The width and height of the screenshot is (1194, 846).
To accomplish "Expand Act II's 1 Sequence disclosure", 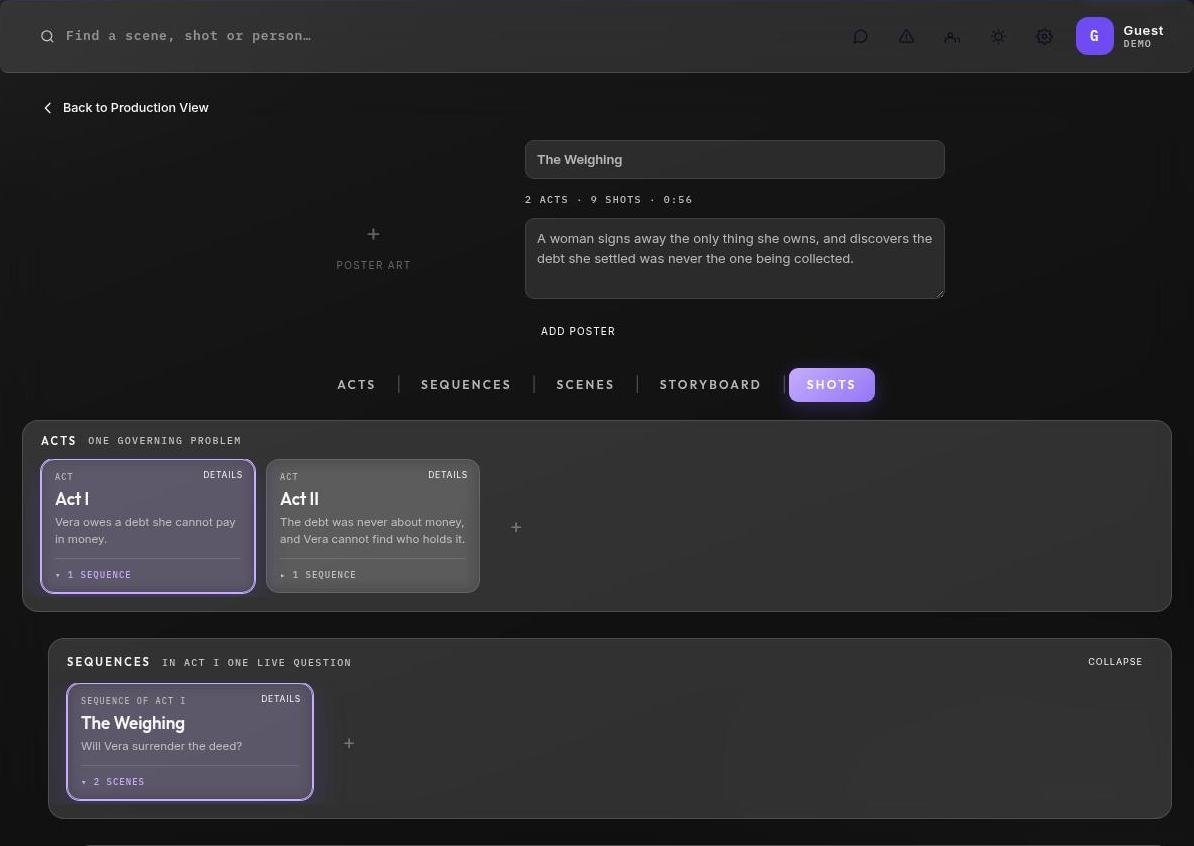I will 318,575.
